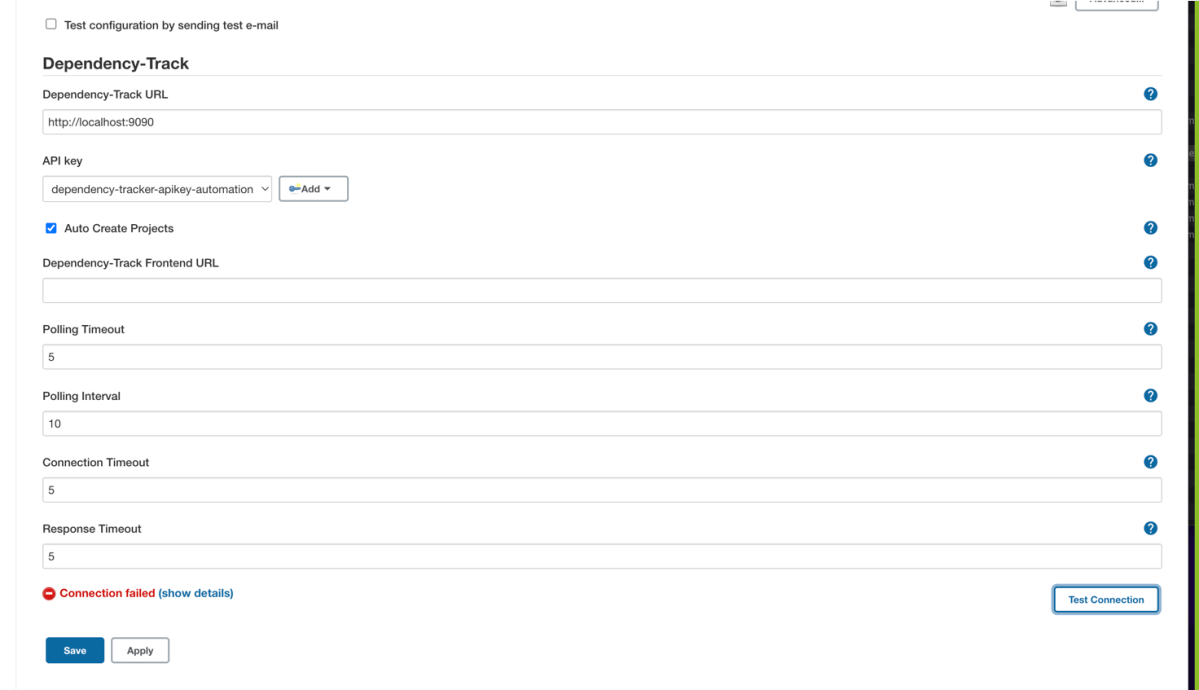Focus the Dependency-Track URL input field

tap(602, 122)
